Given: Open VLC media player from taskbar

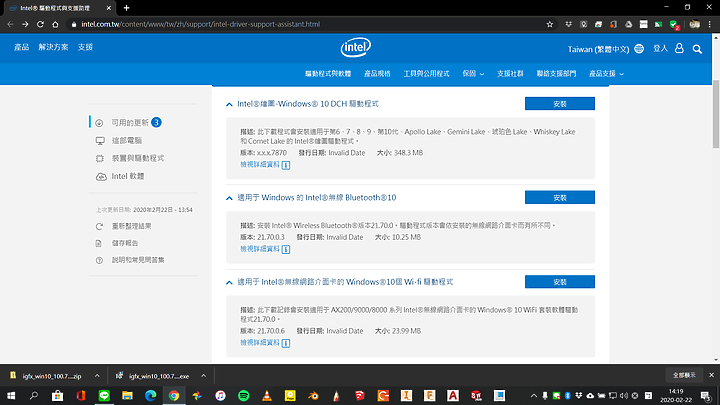Looking at the screenshot, I should click(267, 395).
